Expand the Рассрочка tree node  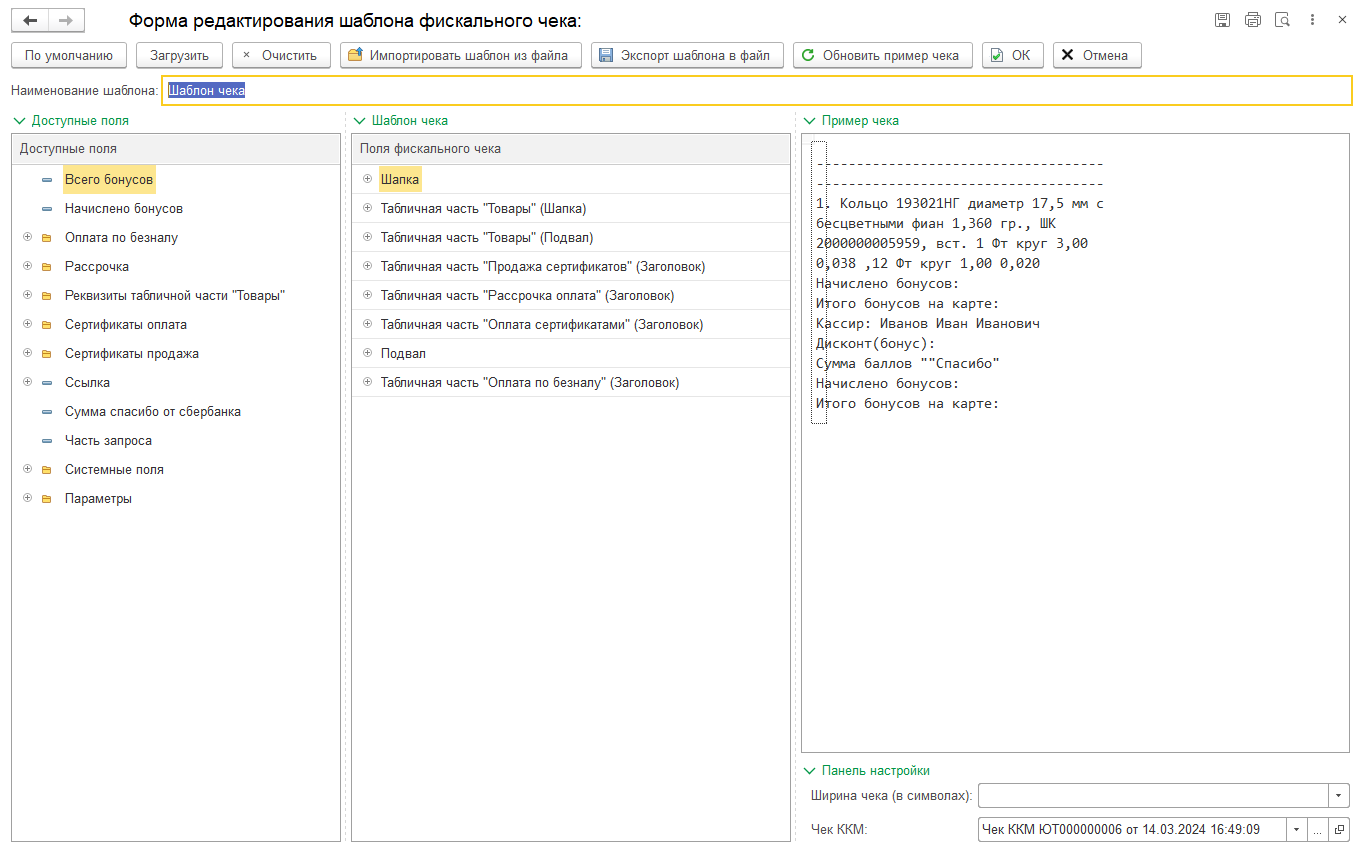click(27, 267)
